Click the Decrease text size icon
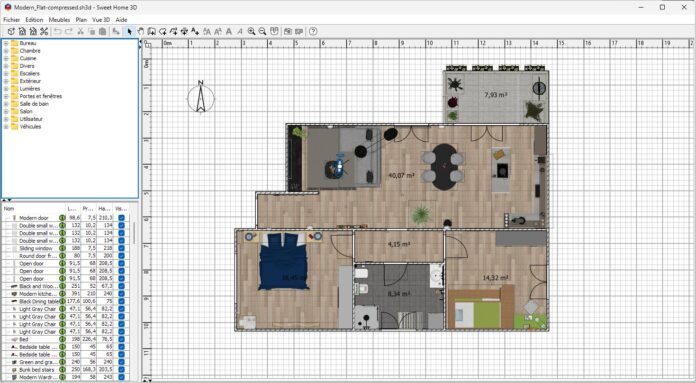Image resolution: width=696 pixels, height=383 pixels. (x=218, y=31)
